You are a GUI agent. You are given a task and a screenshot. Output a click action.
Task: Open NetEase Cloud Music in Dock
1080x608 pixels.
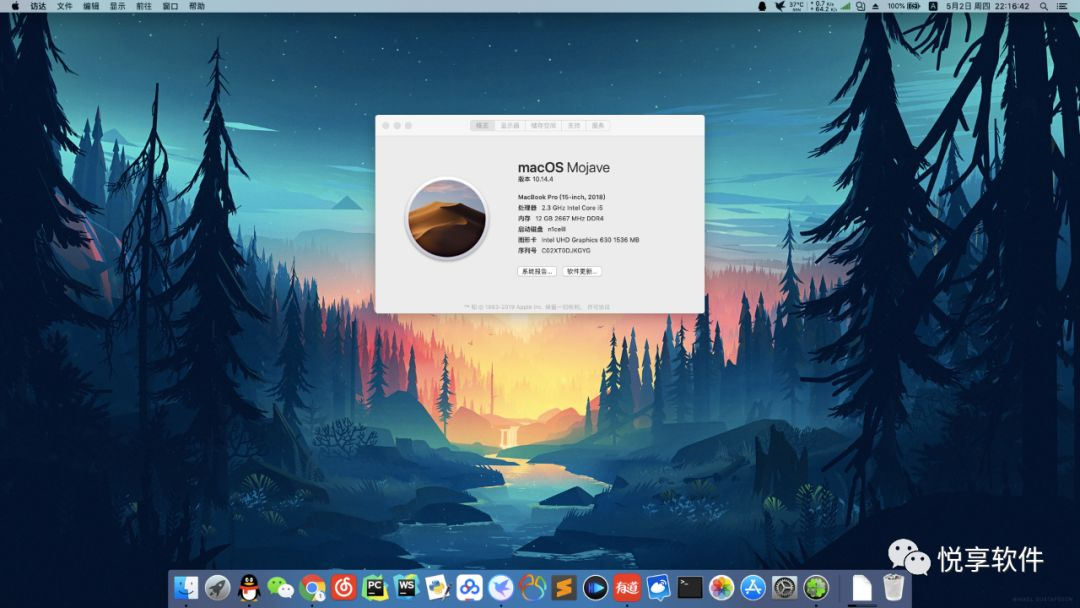tap(344, 588)
